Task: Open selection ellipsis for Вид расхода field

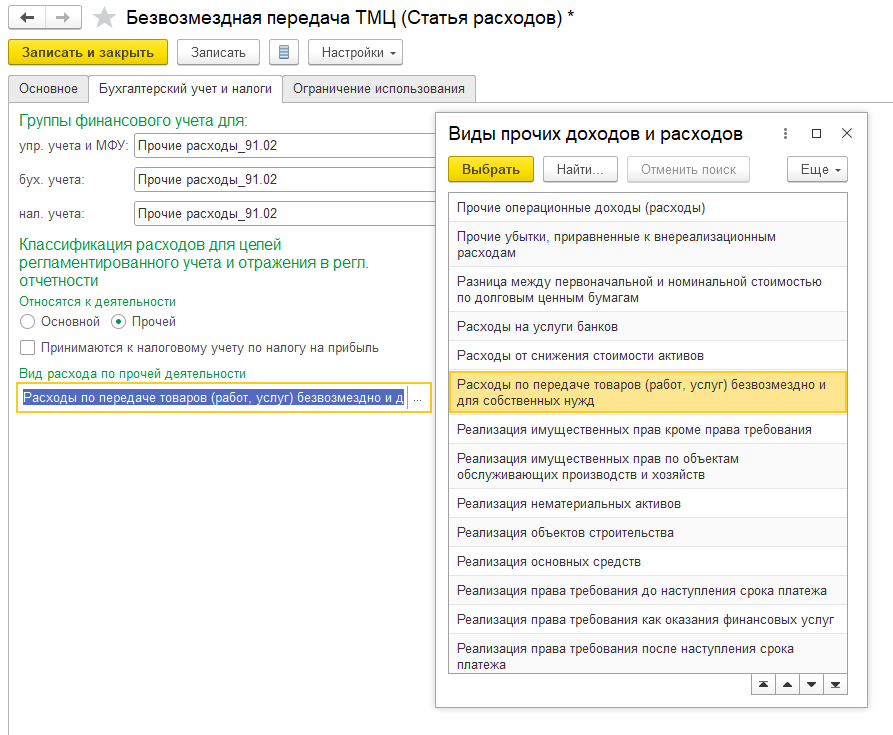Action: 418,398
